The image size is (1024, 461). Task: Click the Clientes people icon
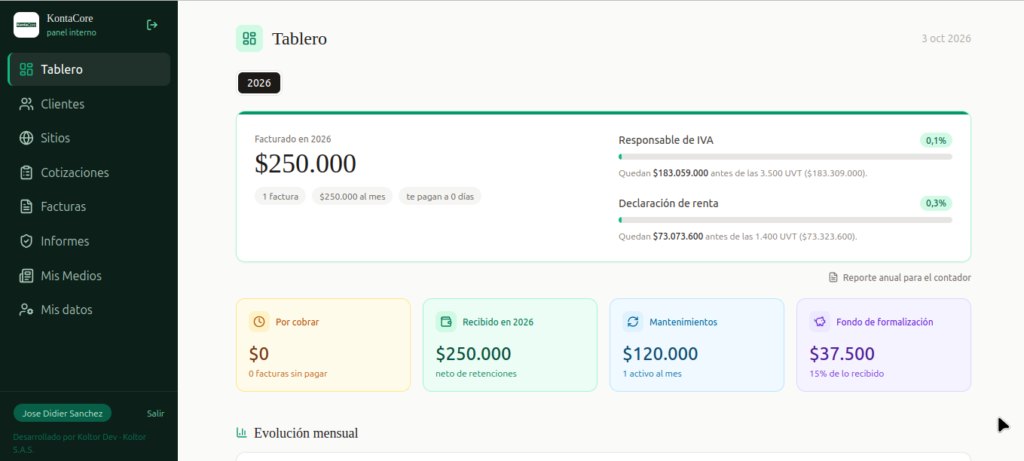tap(26, 104)
